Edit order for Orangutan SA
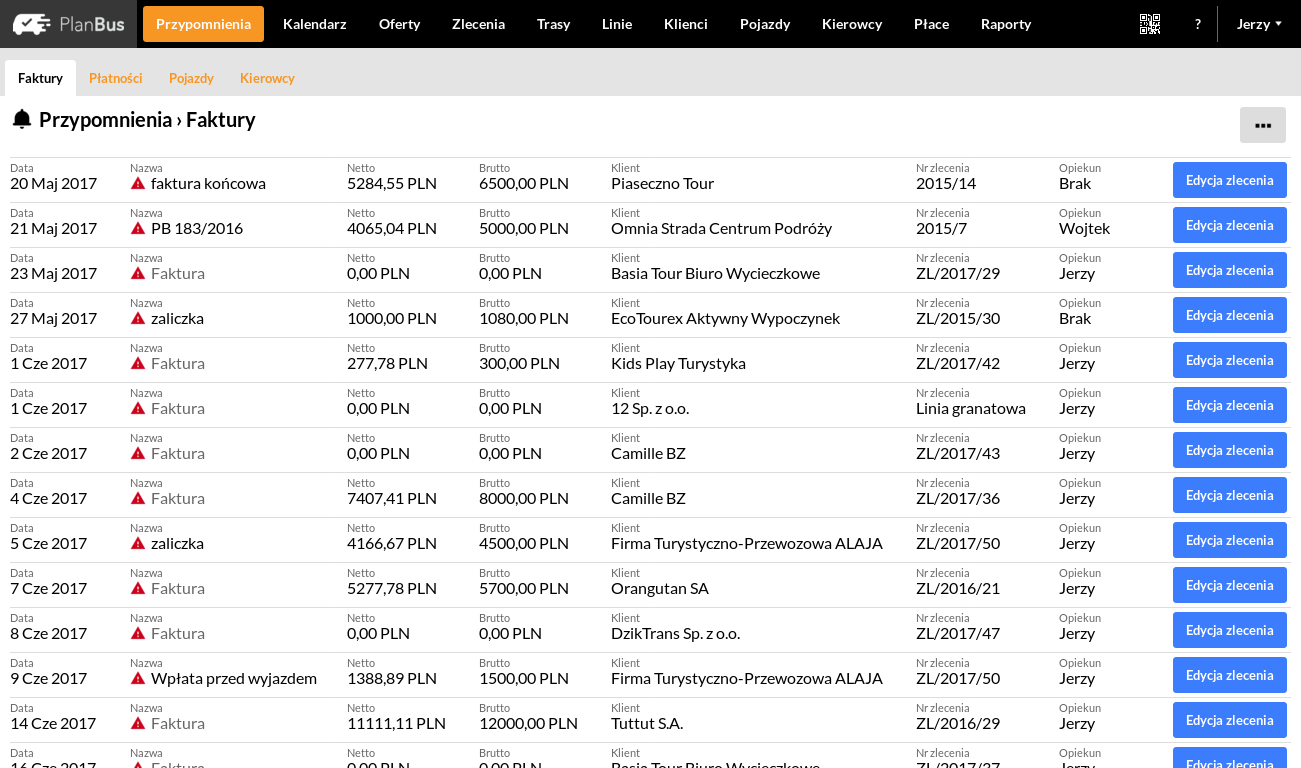 click(x=1229, y=585)
